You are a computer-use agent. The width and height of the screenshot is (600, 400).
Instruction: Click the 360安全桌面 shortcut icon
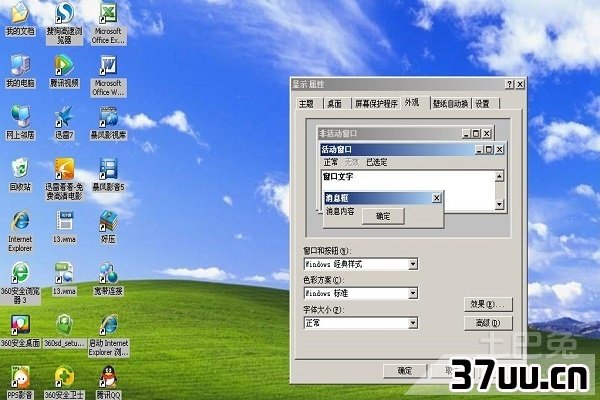coord(20,331)
